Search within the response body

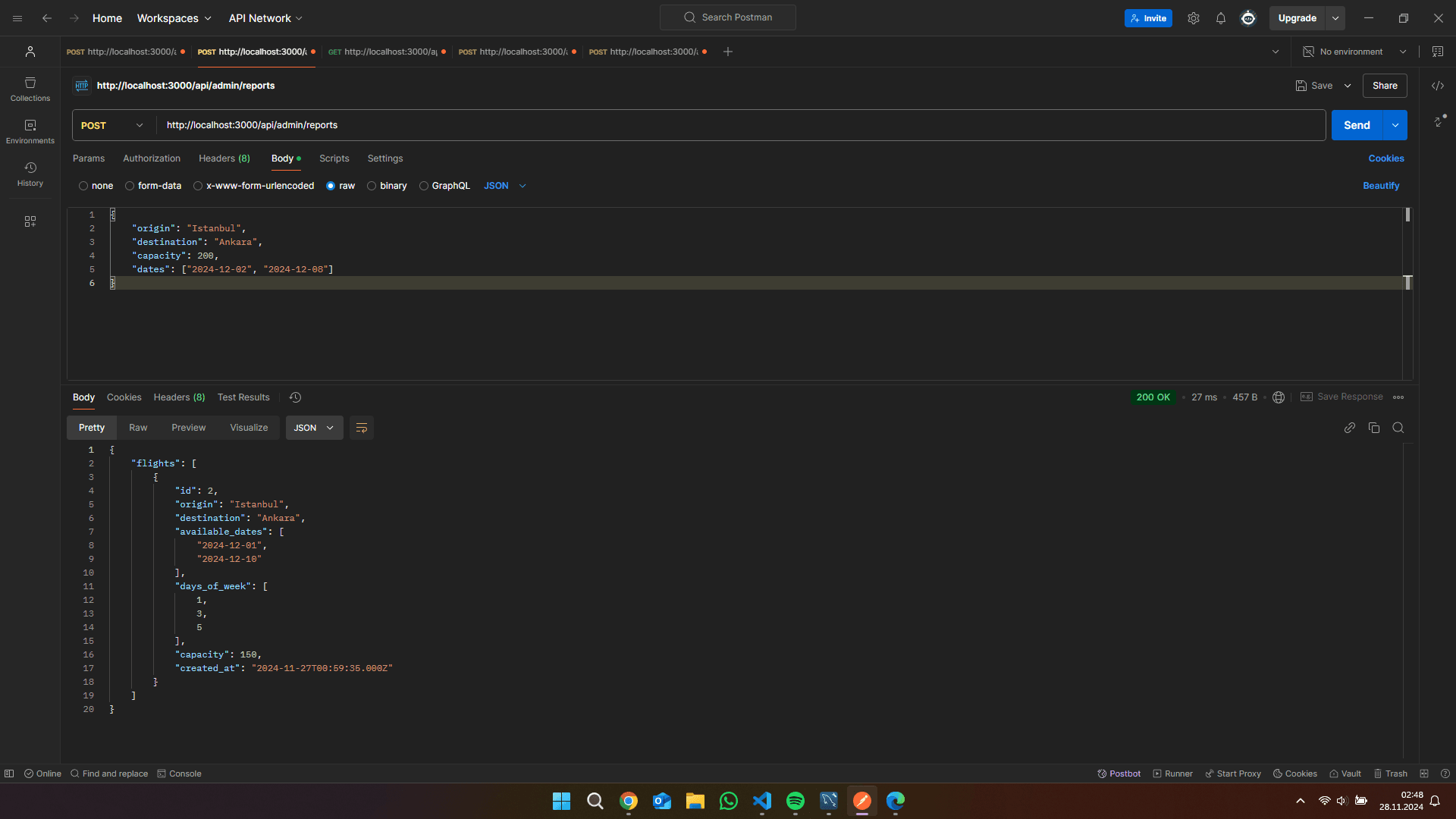point(1398,428)
